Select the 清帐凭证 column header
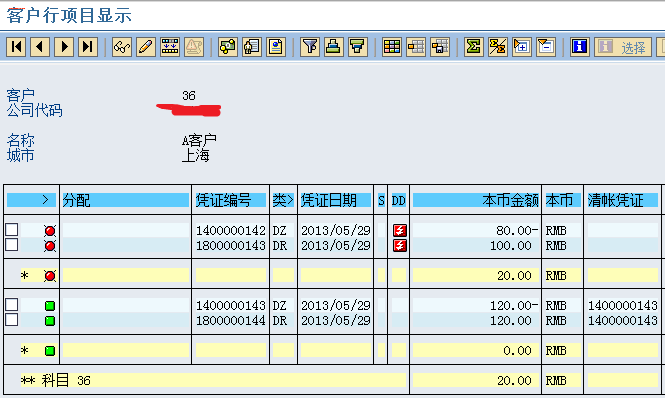This screenshot has height=398, width=665. pyautogui.click(x=622, y=200)
